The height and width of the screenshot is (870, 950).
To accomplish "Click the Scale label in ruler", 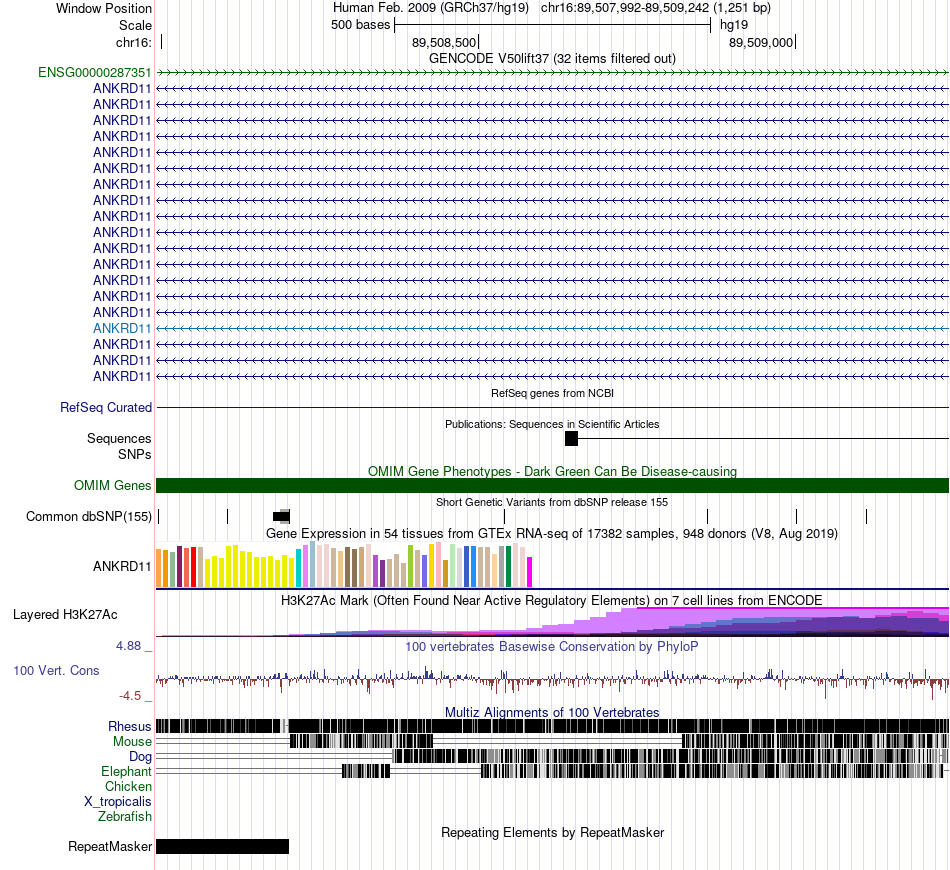I will (135, 26).
